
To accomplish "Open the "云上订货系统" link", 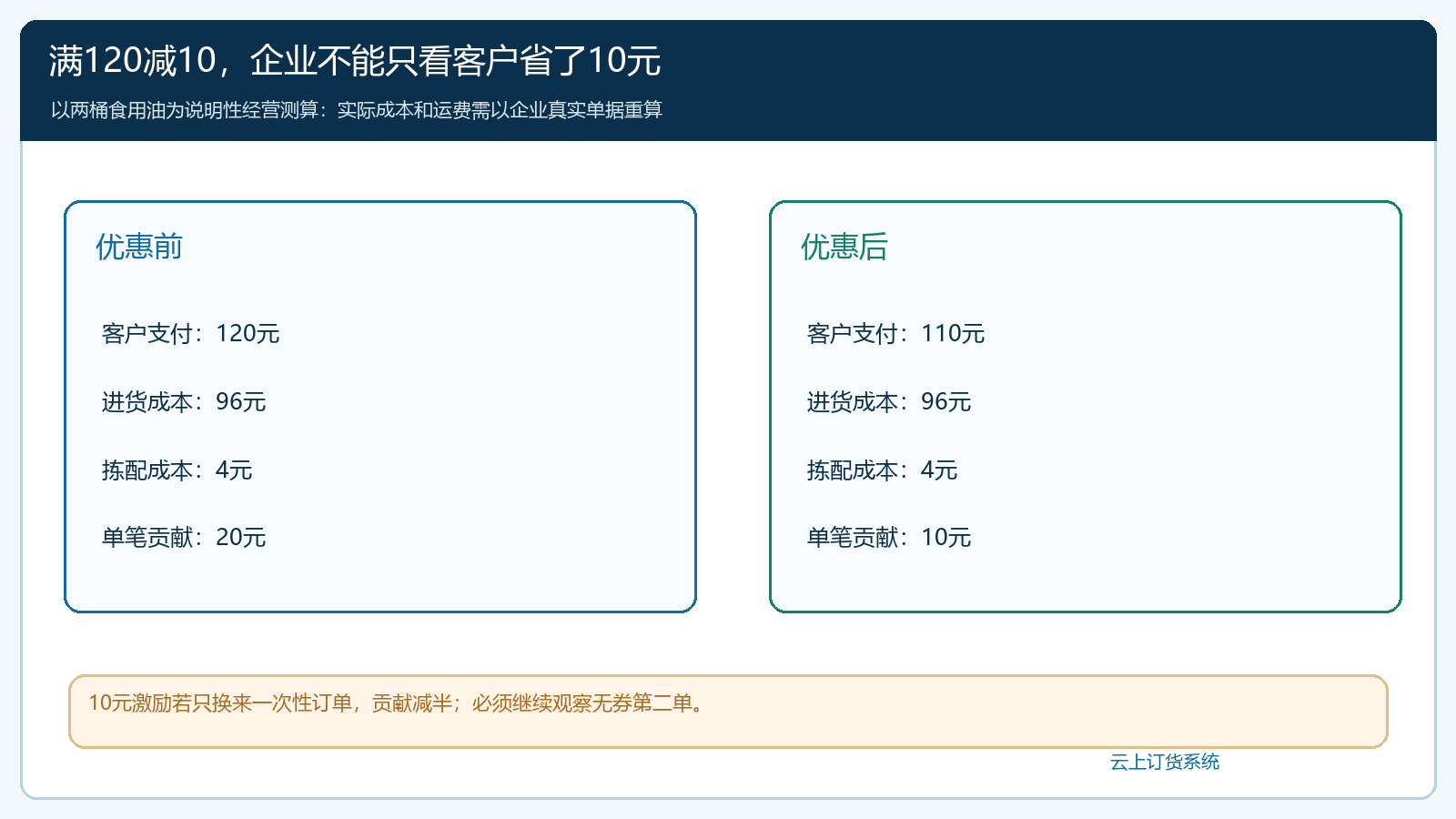I will pyautogui.click(x=1165, y=762).
